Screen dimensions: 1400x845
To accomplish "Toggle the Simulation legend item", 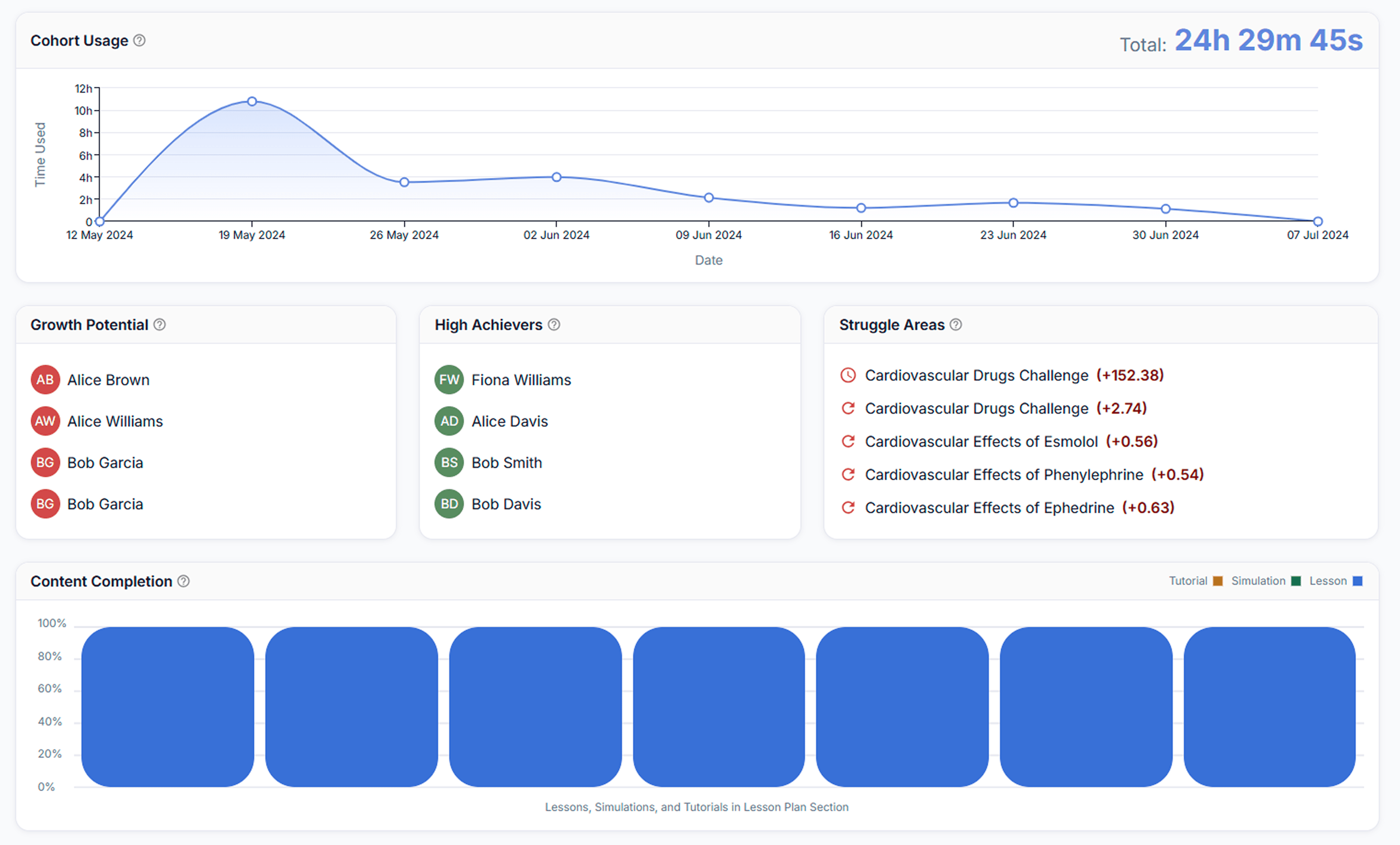I will tap(1258, 580).
